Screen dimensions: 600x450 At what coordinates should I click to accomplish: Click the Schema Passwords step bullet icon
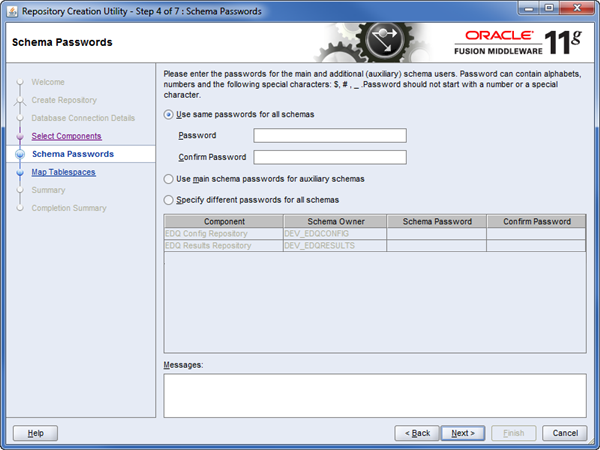coord(20,154)
